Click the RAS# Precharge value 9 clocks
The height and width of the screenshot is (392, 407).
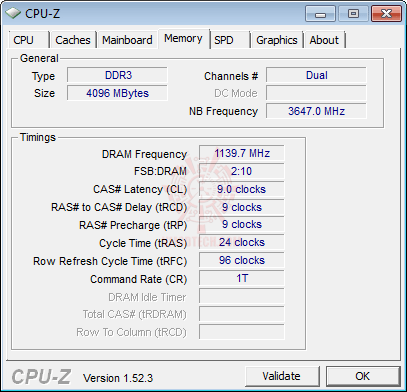click(x=242, y=224)
